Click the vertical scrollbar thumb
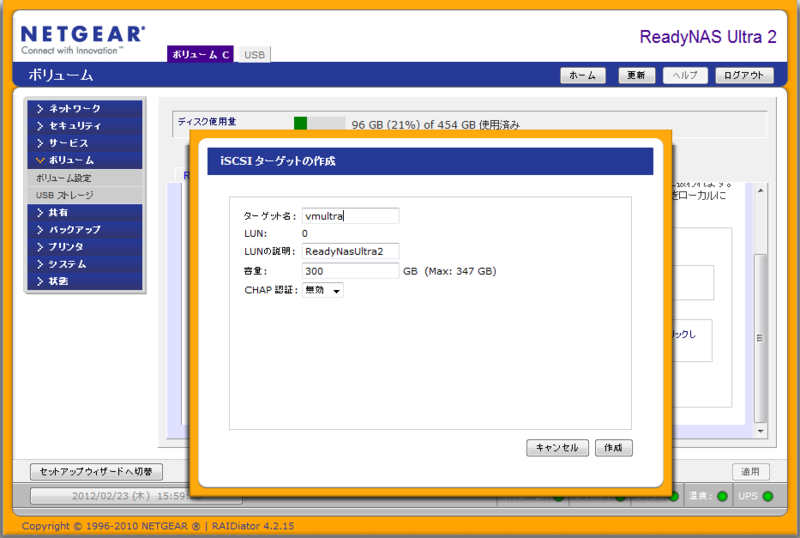The height and width of the screenshot is (538, 800). 760,338
